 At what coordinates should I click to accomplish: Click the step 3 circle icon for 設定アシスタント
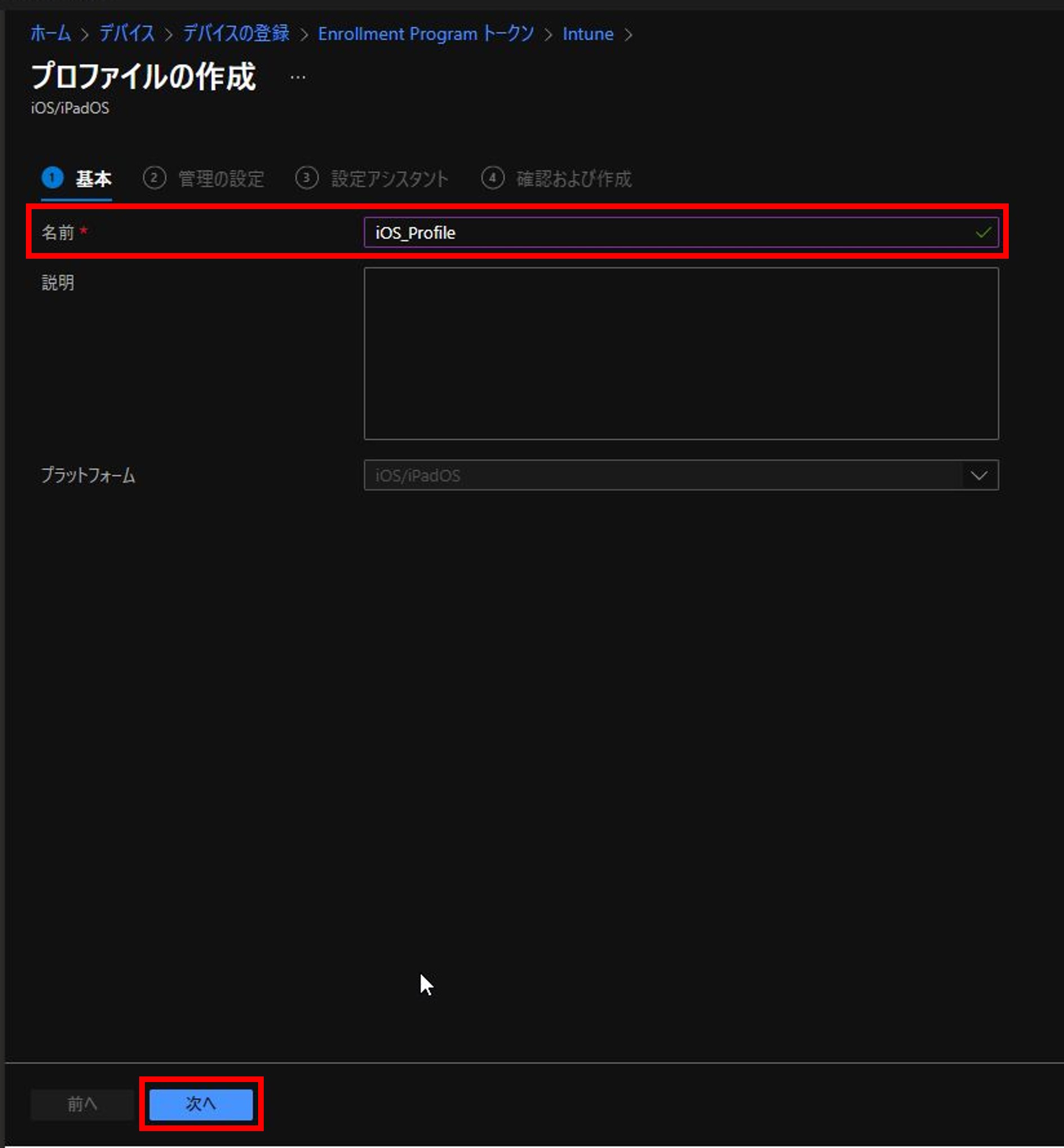(307, 179)
